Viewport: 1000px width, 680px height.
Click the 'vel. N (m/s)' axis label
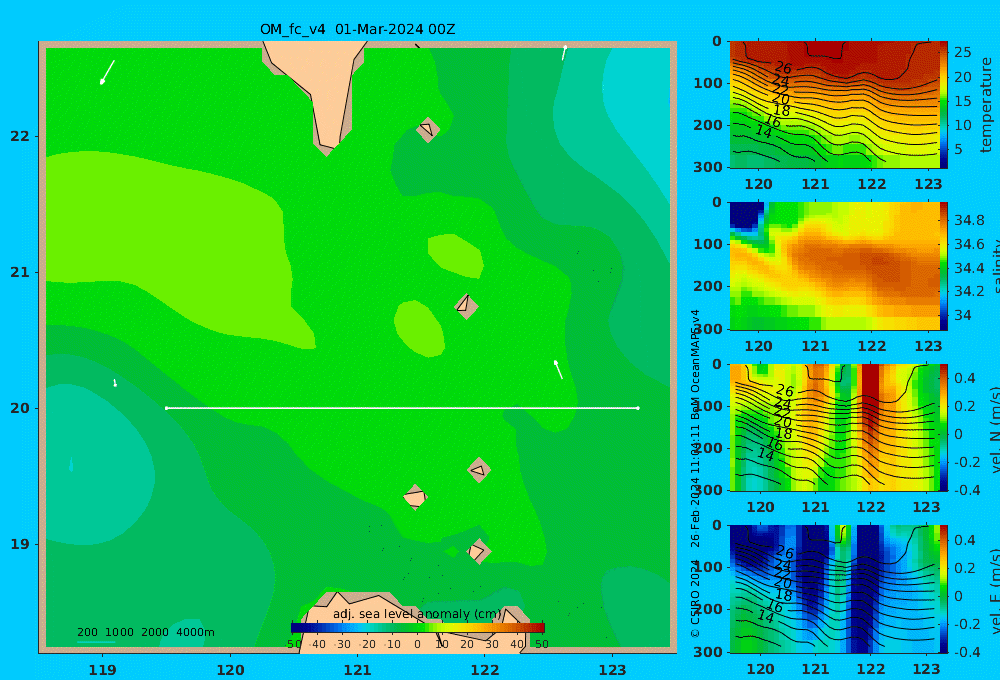tap(995, 429)
